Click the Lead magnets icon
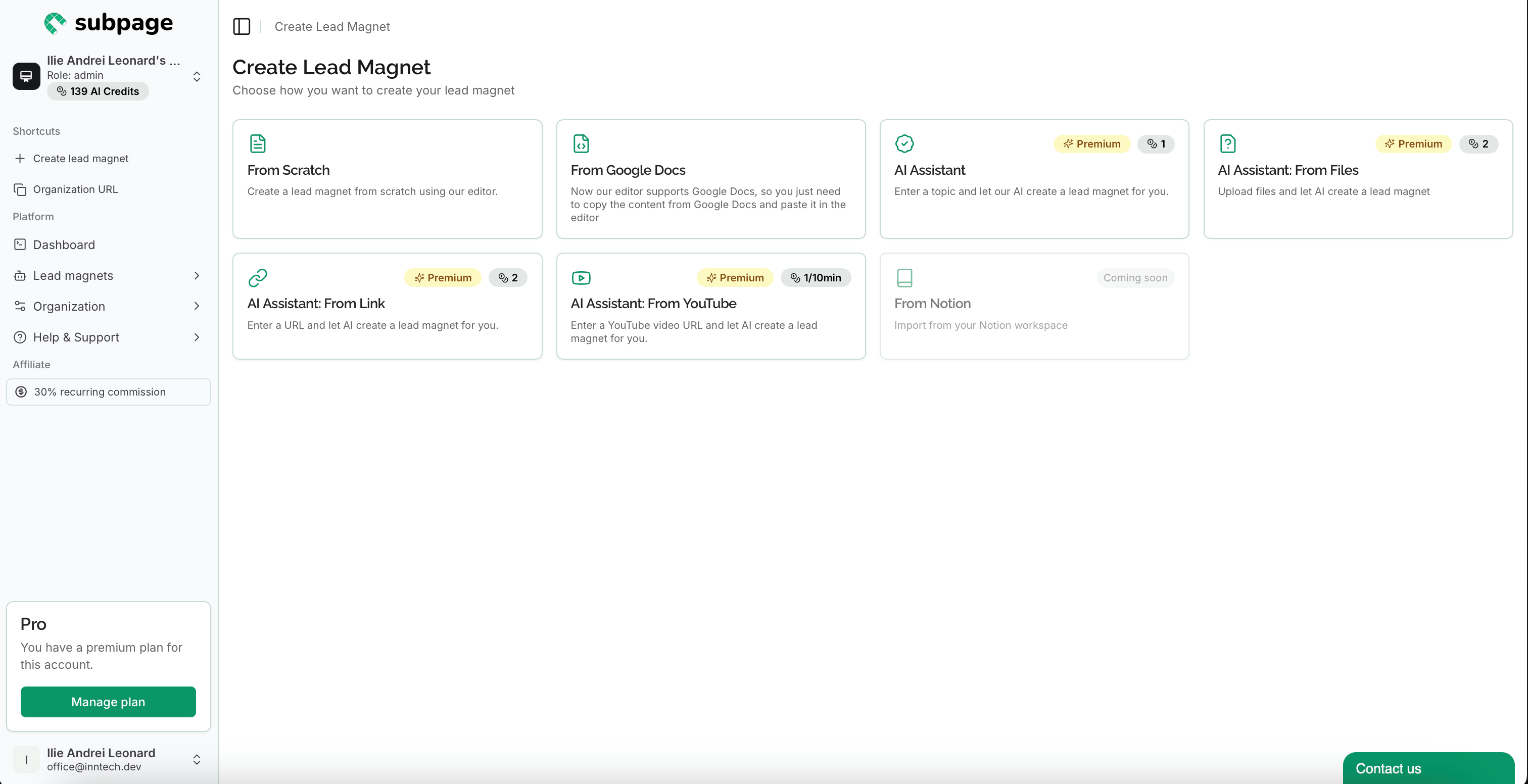This screenshot has height=784, width=1528. pos(20,276)
